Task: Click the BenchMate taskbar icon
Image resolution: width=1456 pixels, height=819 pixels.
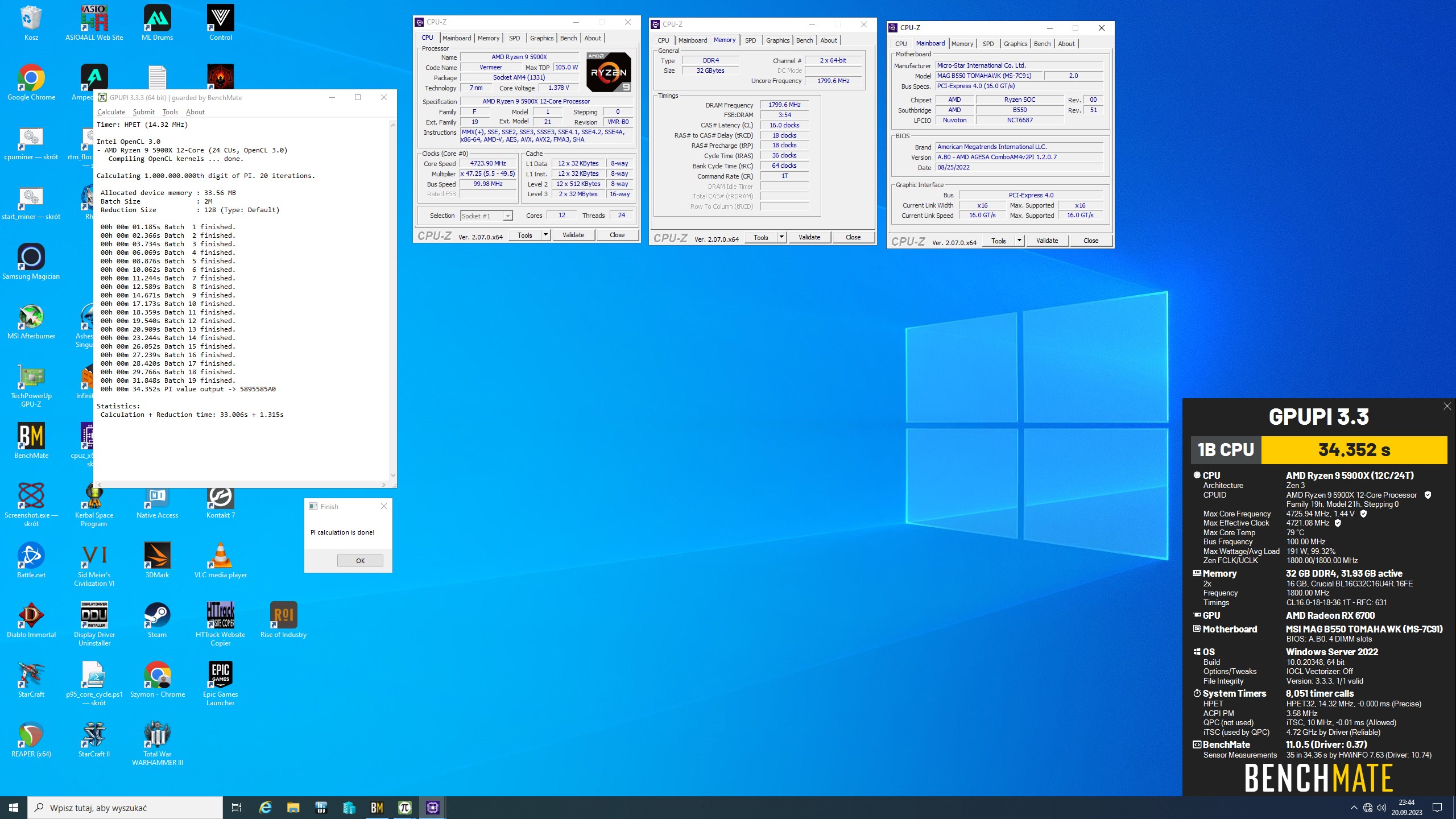Action: coord(377,808)
